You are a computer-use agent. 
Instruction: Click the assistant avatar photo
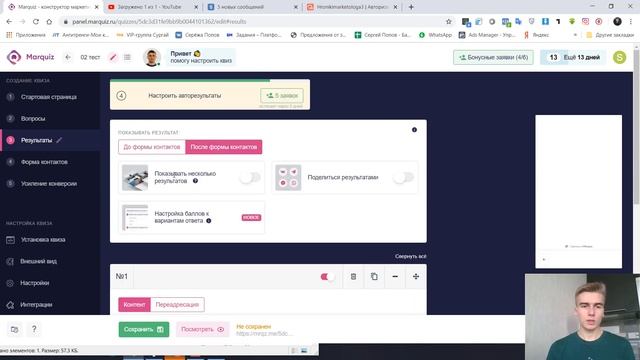point(151,58)
